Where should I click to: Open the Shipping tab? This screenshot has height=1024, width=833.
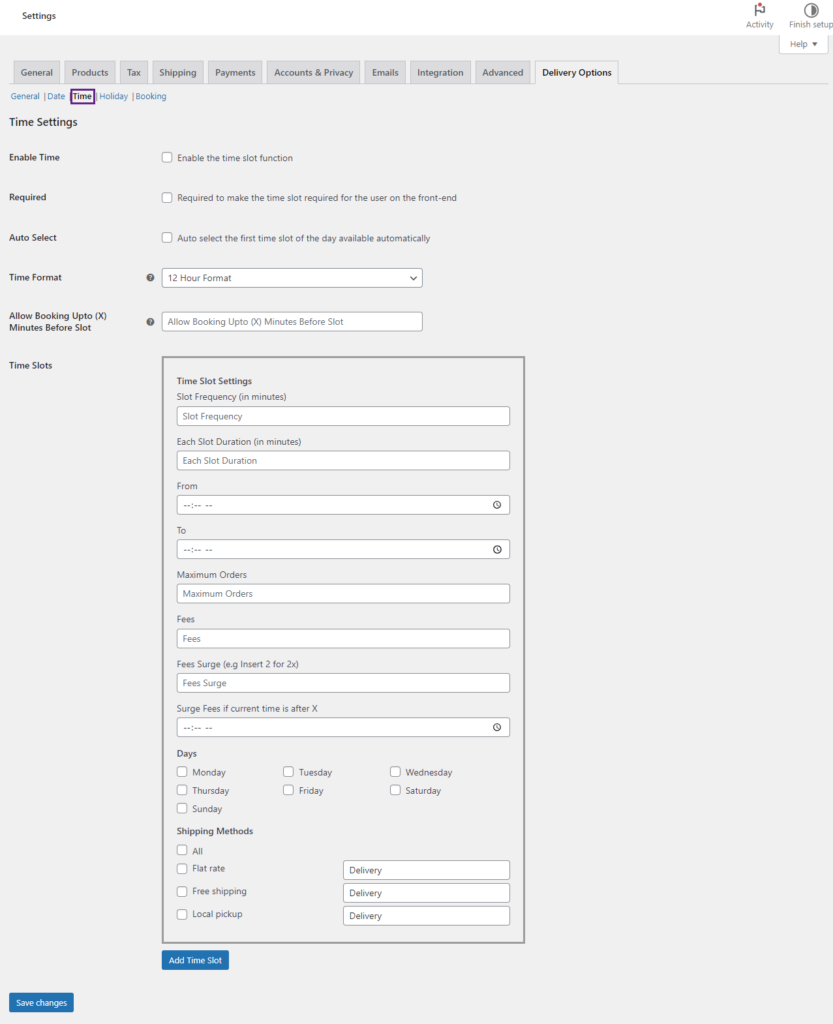178,72
